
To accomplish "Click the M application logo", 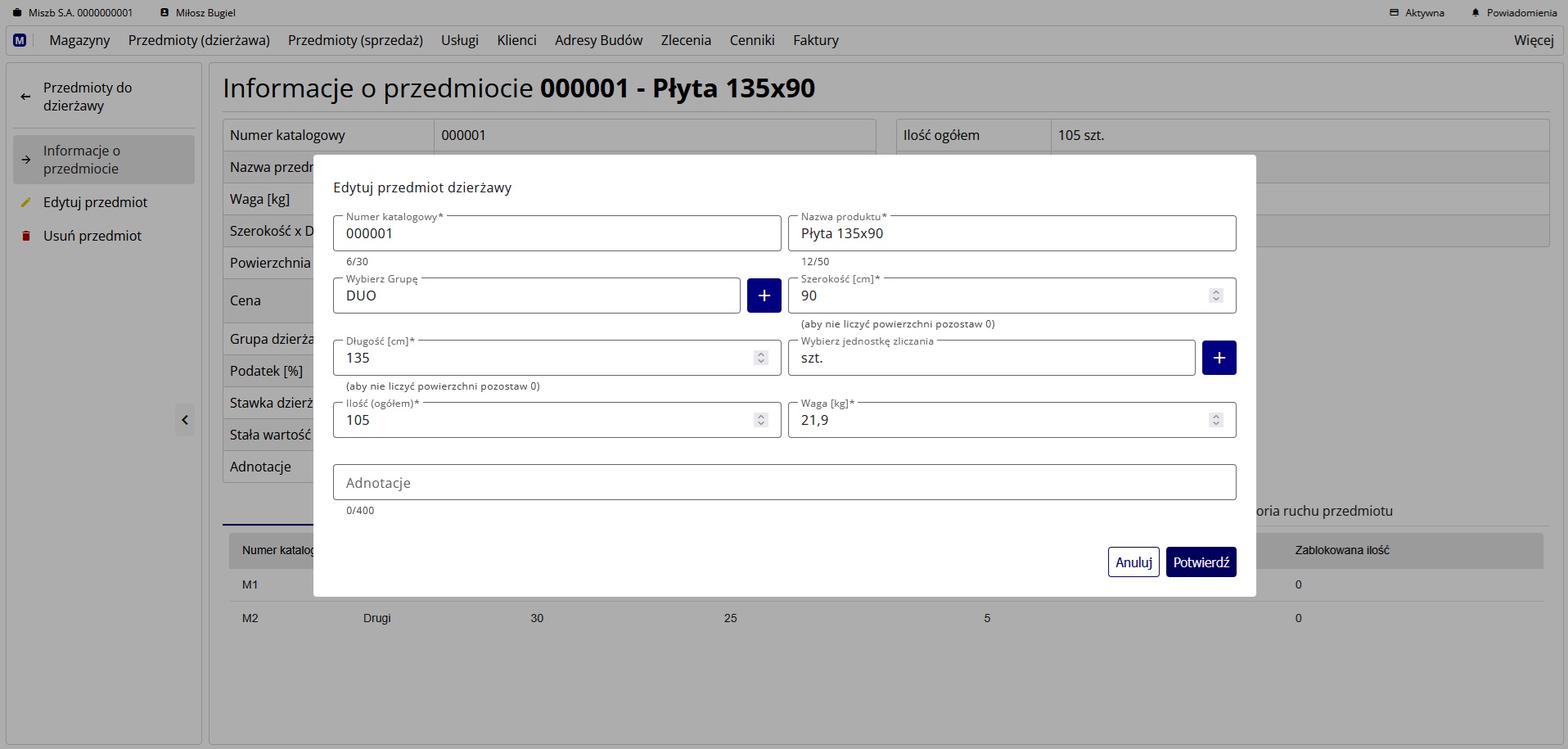I will tap(20, 39).
